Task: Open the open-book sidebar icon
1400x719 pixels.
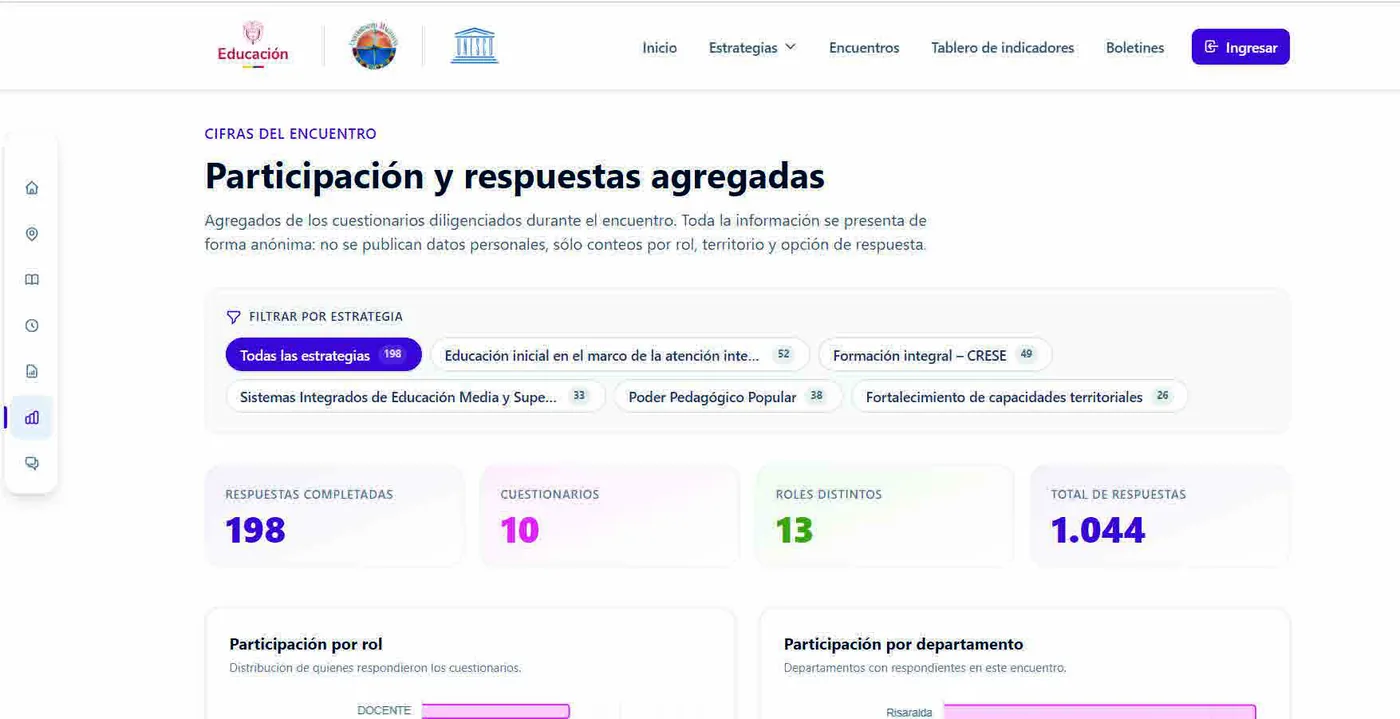Action: [x=32, y=280]
